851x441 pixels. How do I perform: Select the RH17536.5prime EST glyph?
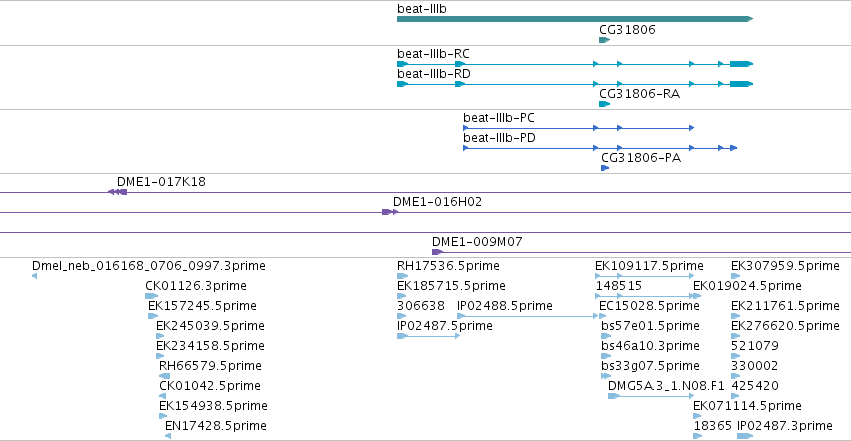[402, 276]
